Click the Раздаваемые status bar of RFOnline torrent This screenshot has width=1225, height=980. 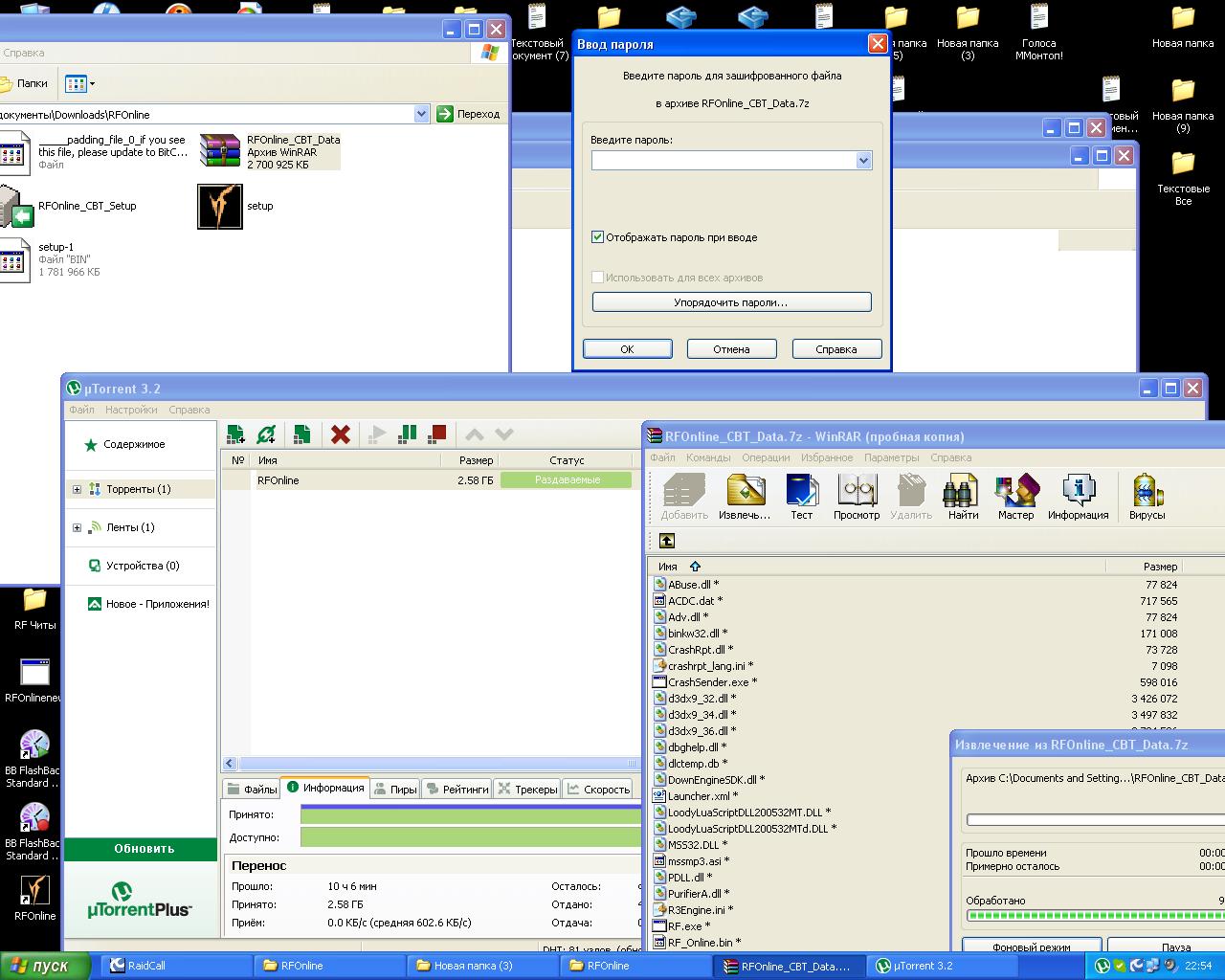[x=567, y=479]
